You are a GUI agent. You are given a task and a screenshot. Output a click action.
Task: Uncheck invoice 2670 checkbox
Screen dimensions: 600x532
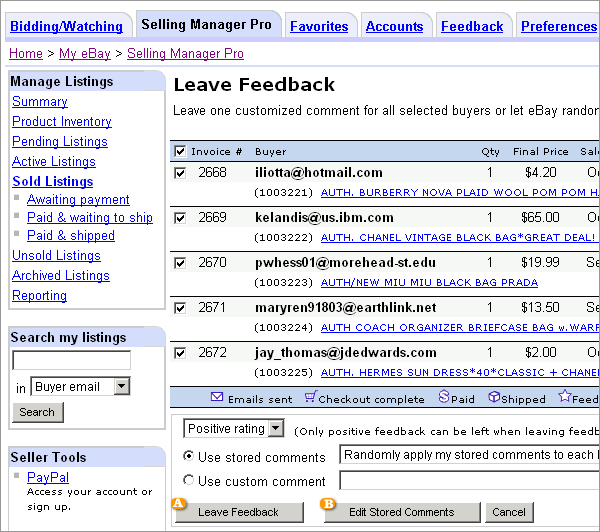[180, 263]
